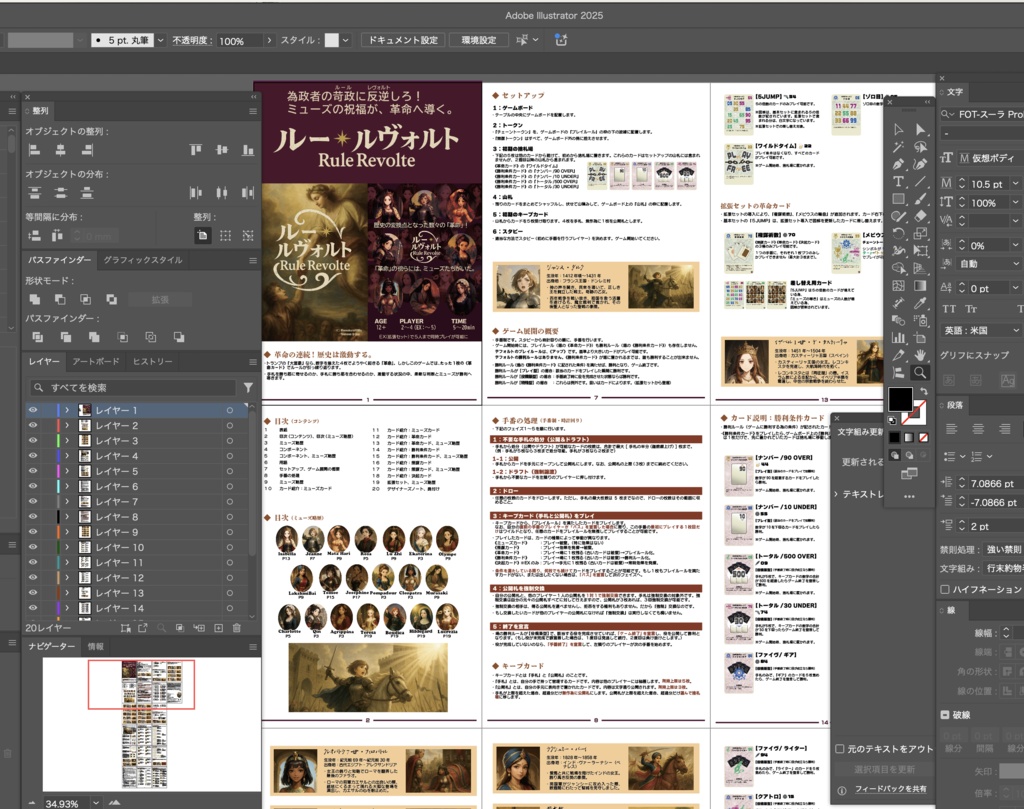This screenshot has height=809, width=1024.
Task: Pick the Eyedropper tool
Action: click(x=920, y=302)
